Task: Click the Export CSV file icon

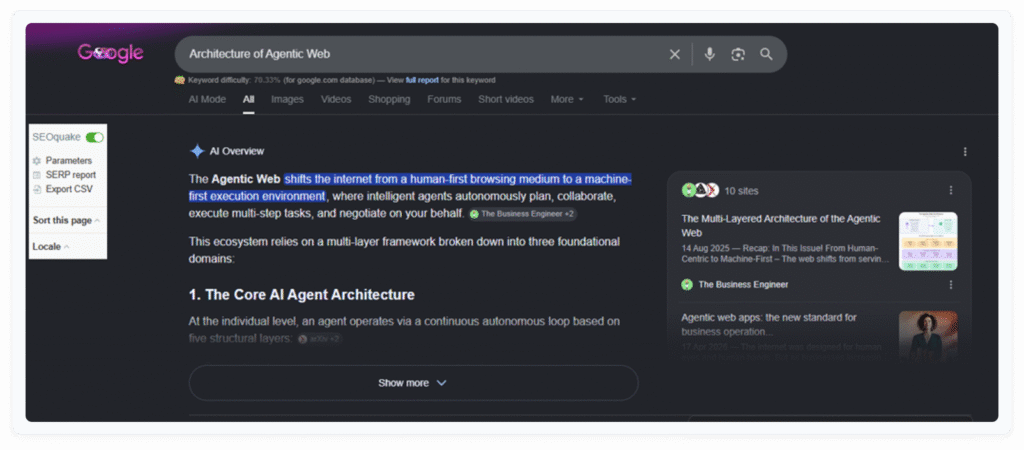Action: 37,189
